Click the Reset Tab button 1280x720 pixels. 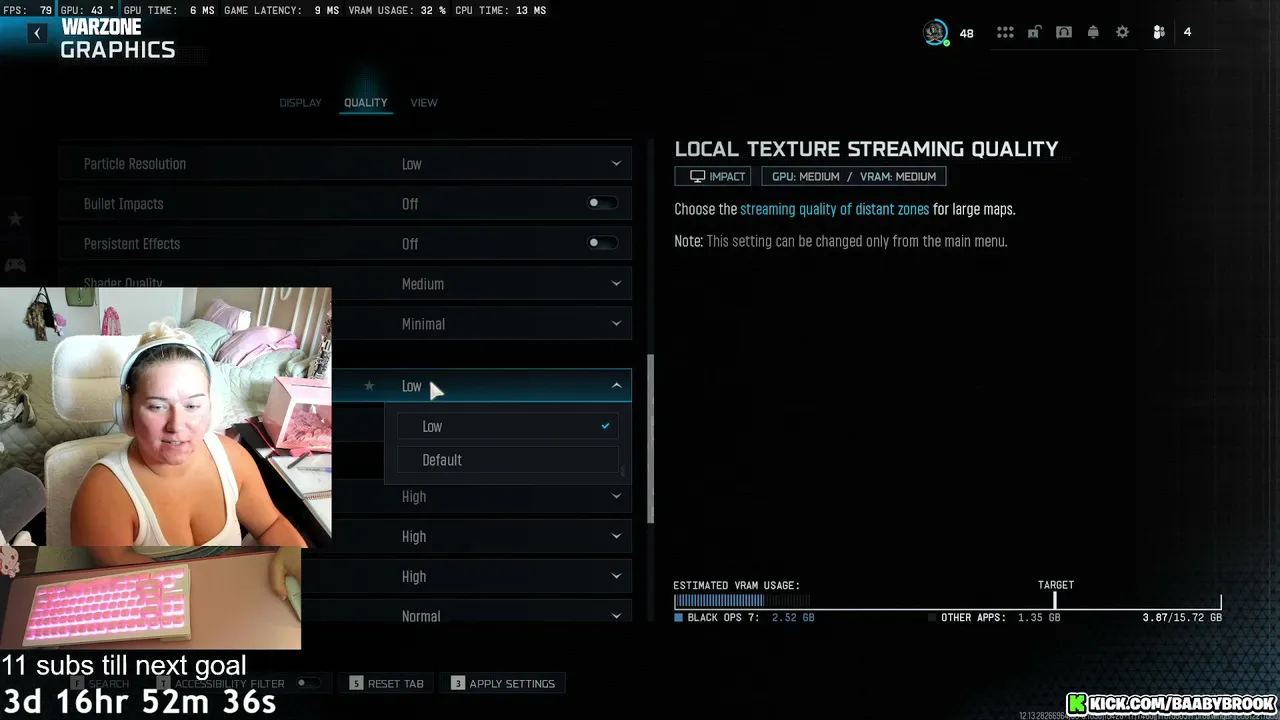click(x=386, y=683)
